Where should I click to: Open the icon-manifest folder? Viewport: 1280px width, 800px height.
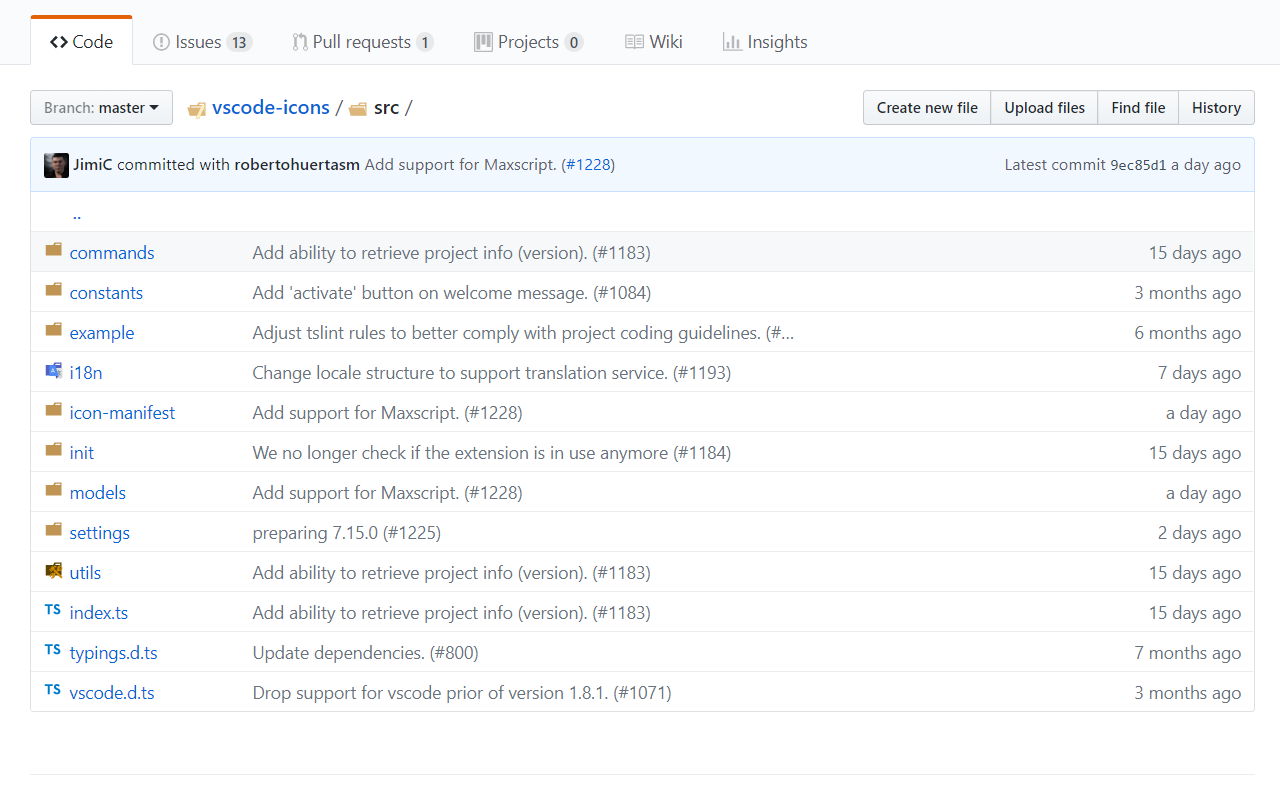pos(122,413)
